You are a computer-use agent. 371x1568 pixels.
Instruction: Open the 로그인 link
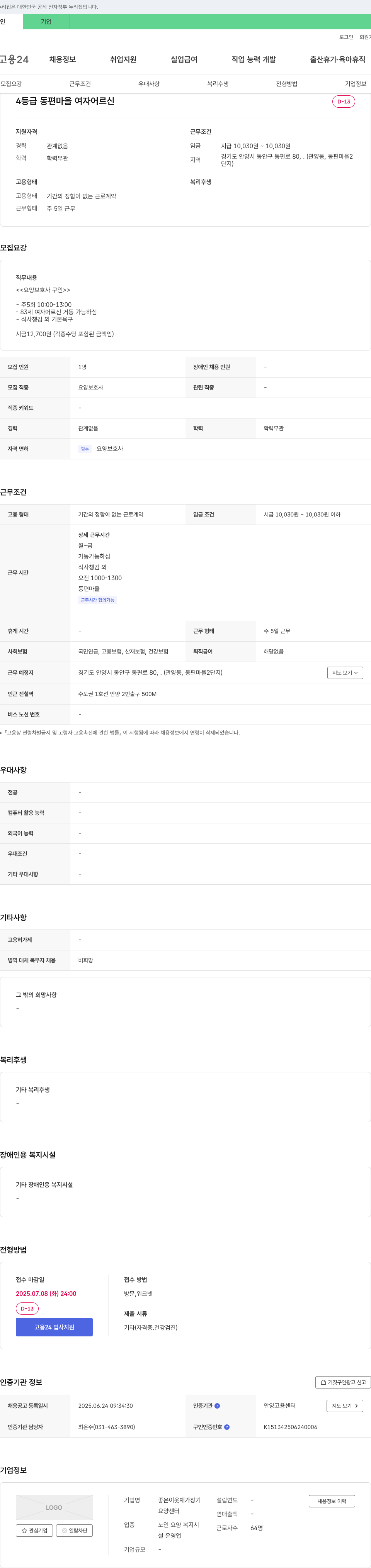(346, 37)
